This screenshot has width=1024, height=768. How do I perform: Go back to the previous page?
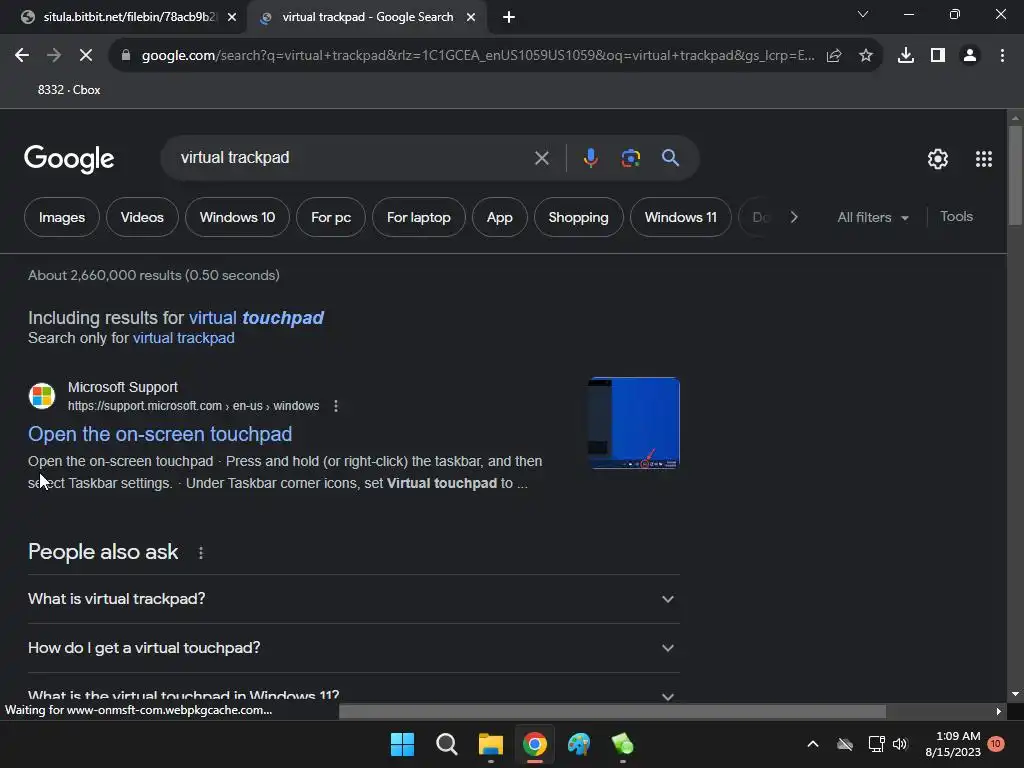[22, 56]
